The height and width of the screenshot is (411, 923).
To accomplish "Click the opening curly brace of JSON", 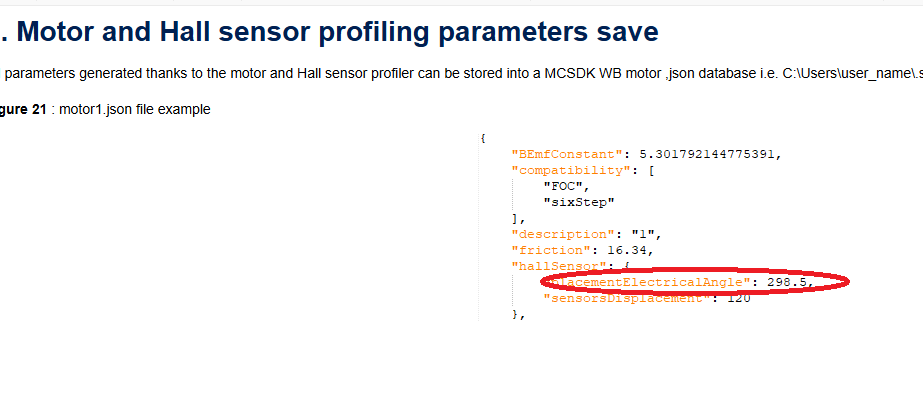I will click(x=483, y=138).
